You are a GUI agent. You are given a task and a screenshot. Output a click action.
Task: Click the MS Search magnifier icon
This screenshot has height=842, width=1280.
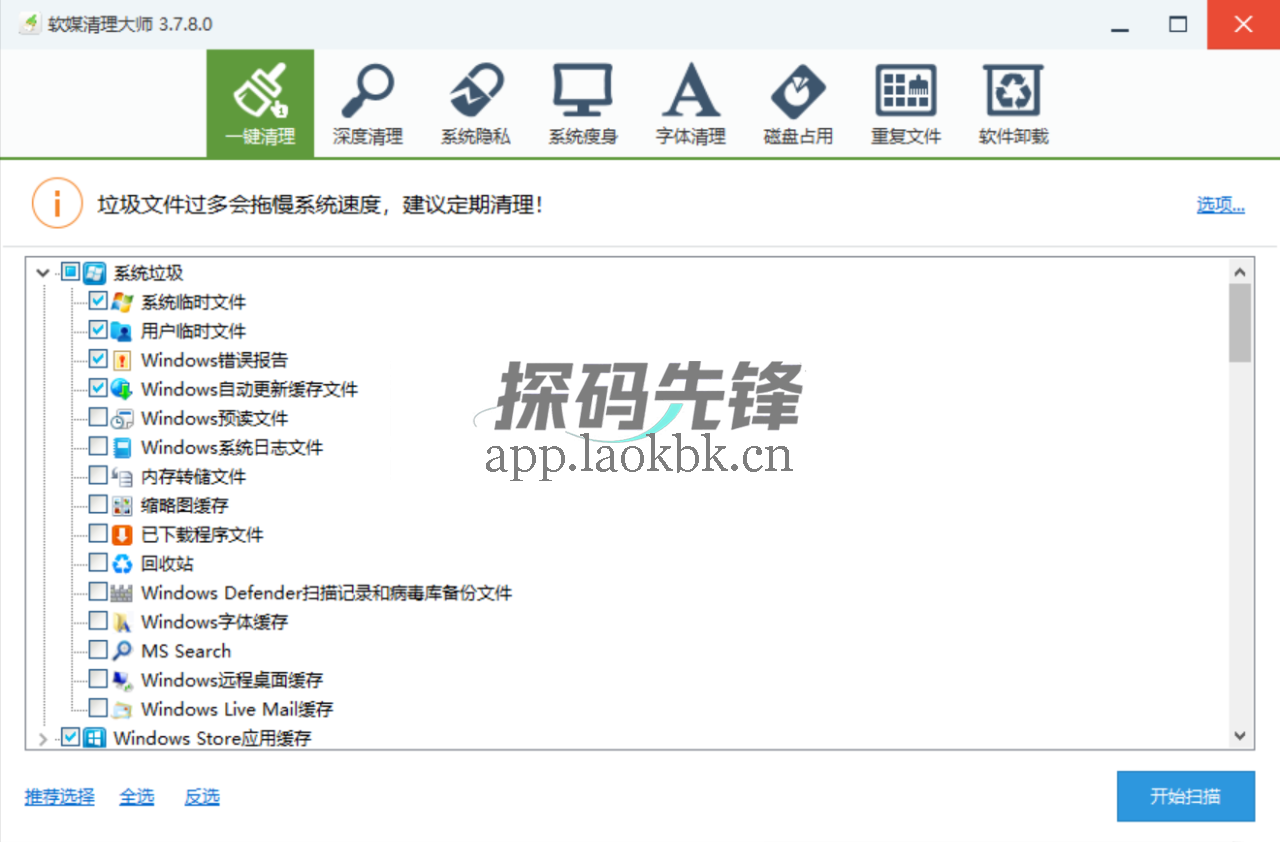point(122,651)
